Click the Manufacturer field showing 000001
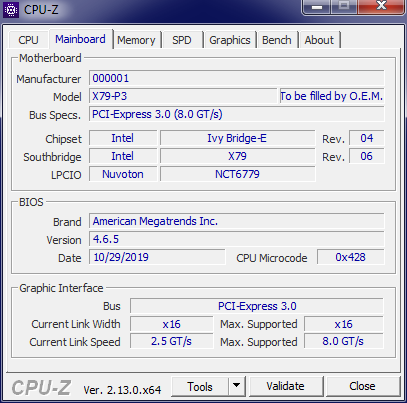Screen dimensions: 407x403 coord(237,78)
